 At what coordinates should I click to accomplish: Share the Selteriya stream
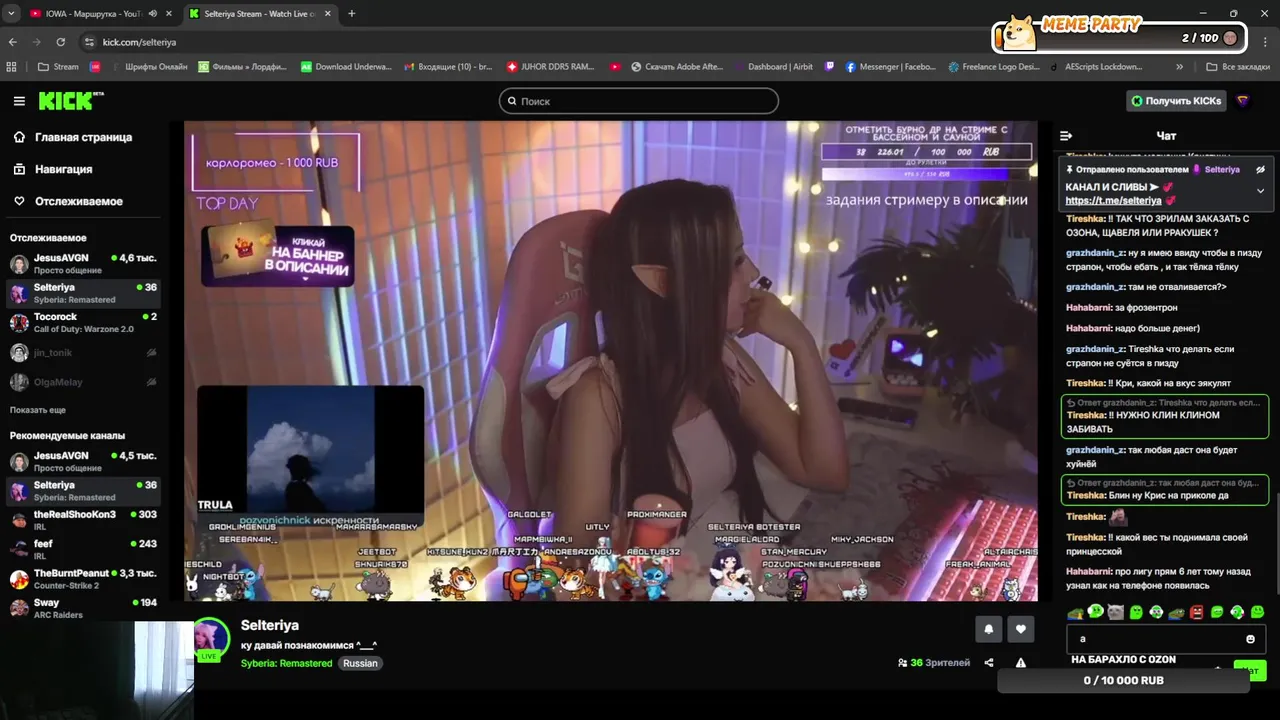989,663
